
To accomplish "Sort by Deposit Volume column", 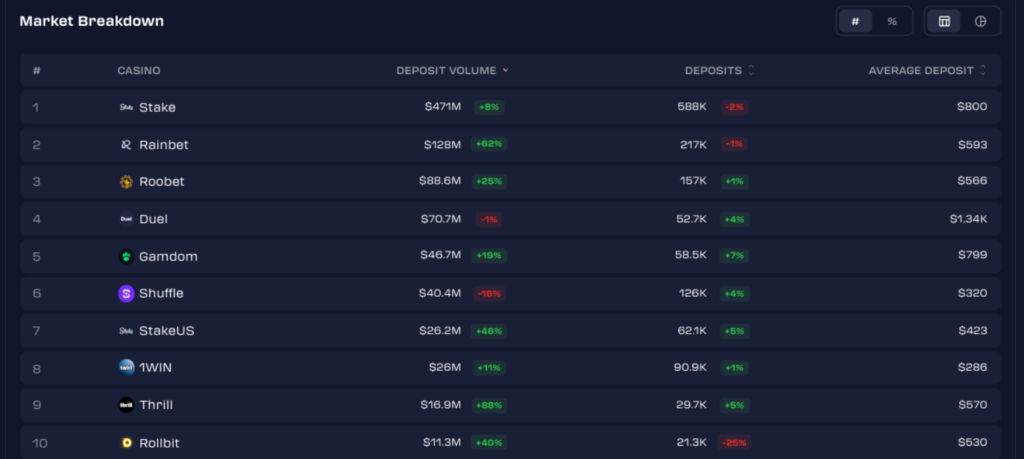I will coord(452,71).
